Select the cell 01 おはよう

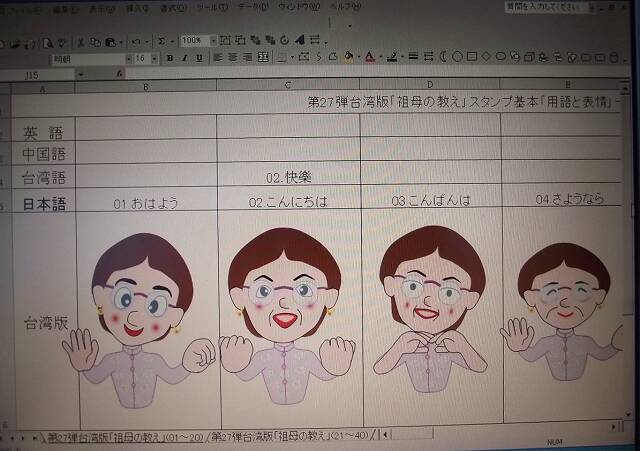[x=146, y=200]
